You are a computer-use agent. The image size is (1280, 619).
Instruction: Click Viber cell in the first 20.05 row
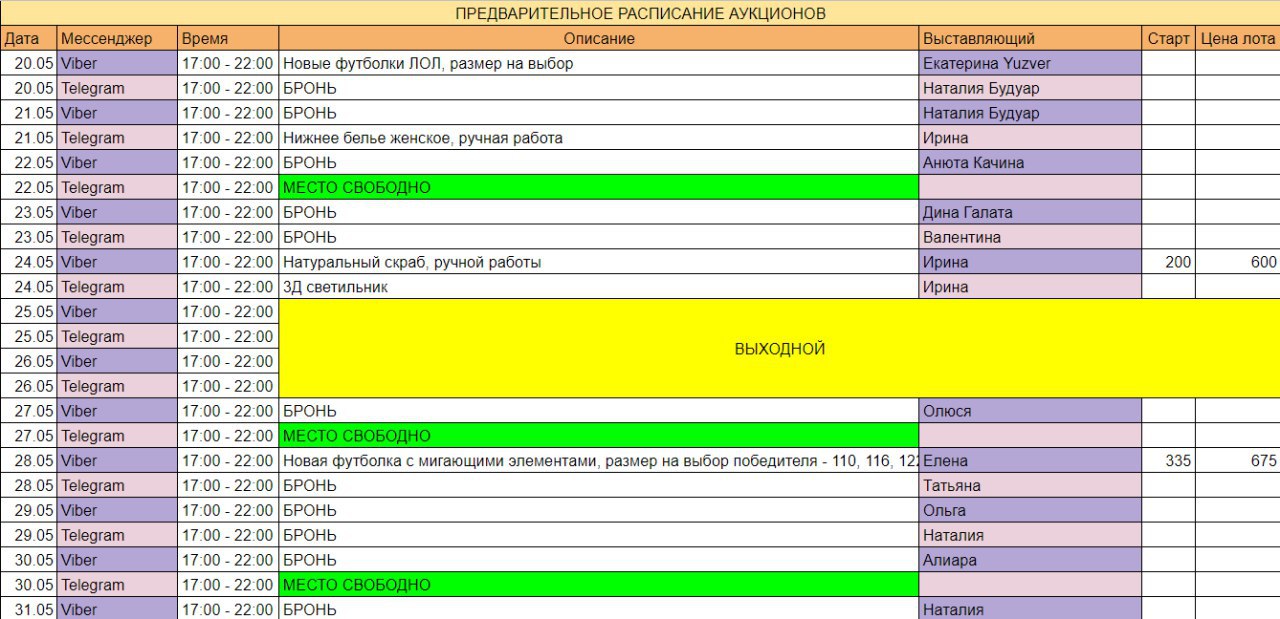tap(118, 63)
